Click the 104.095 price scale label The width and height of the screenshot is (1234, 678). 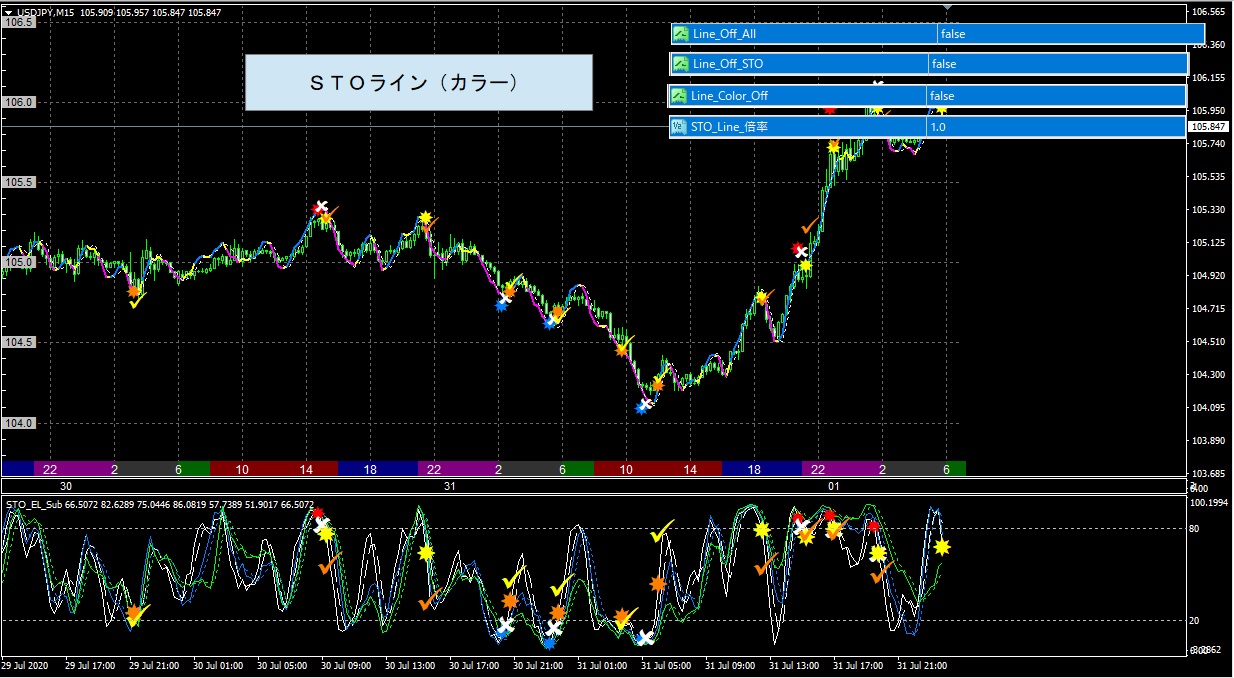coord(1209,408)
